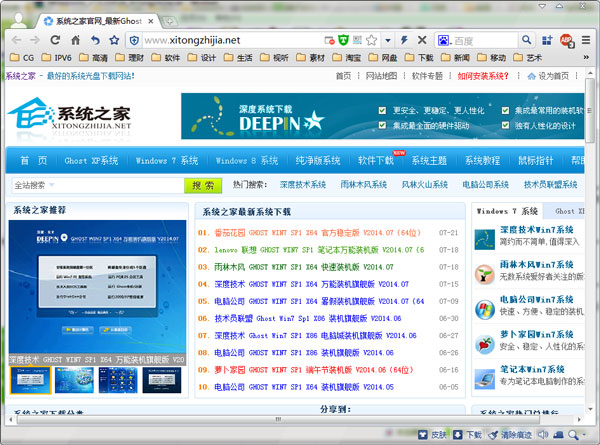Select the second slideshow thumbnail

(x=74, y=380)
